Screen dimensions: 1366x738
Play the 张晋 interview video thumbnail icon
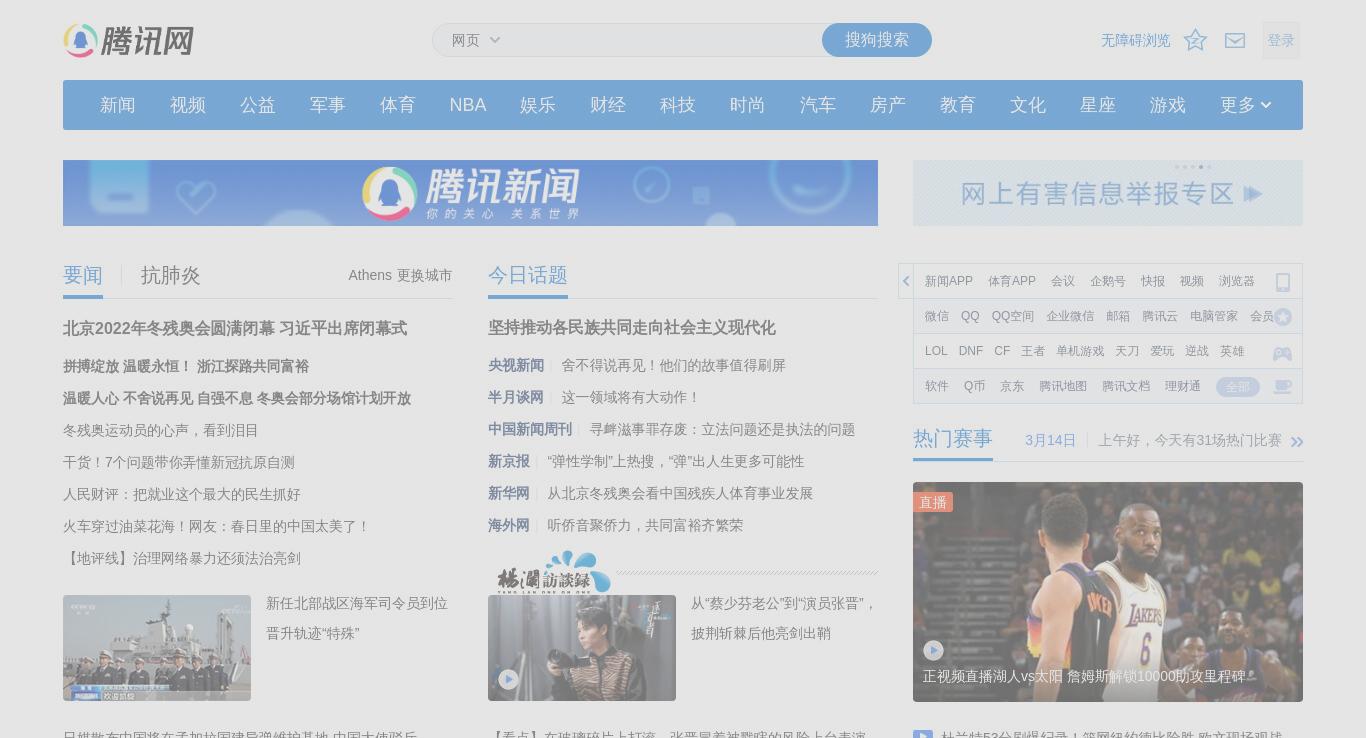pos(508,679)
